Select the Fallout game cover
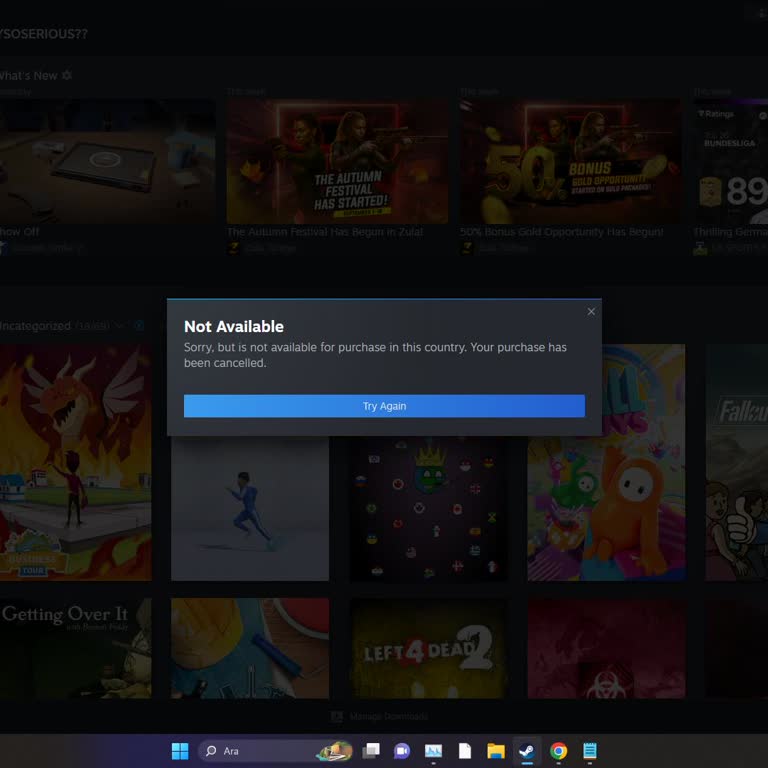 pos(737,462)
